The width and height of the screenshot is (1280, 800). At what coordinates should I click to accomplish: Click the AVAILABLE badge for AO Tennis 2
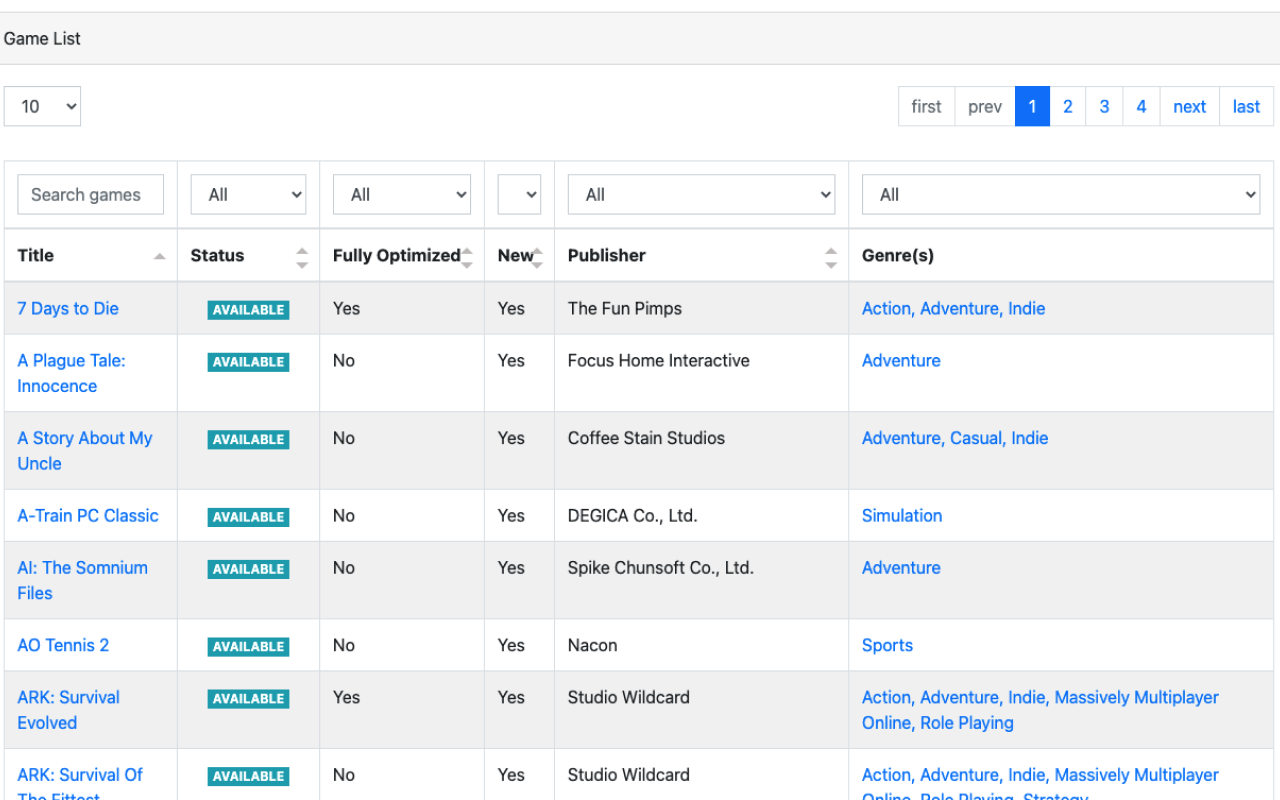click(248, 647)
